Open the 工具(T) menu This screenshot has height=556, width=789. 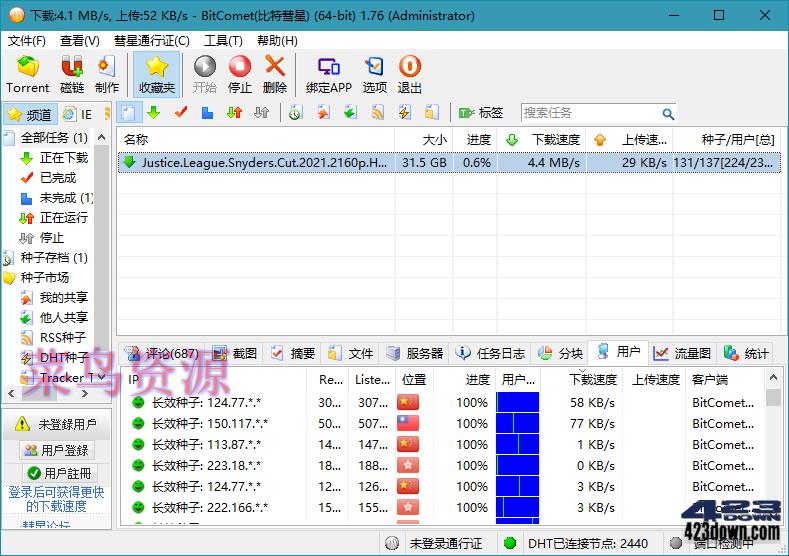(223, 41)
